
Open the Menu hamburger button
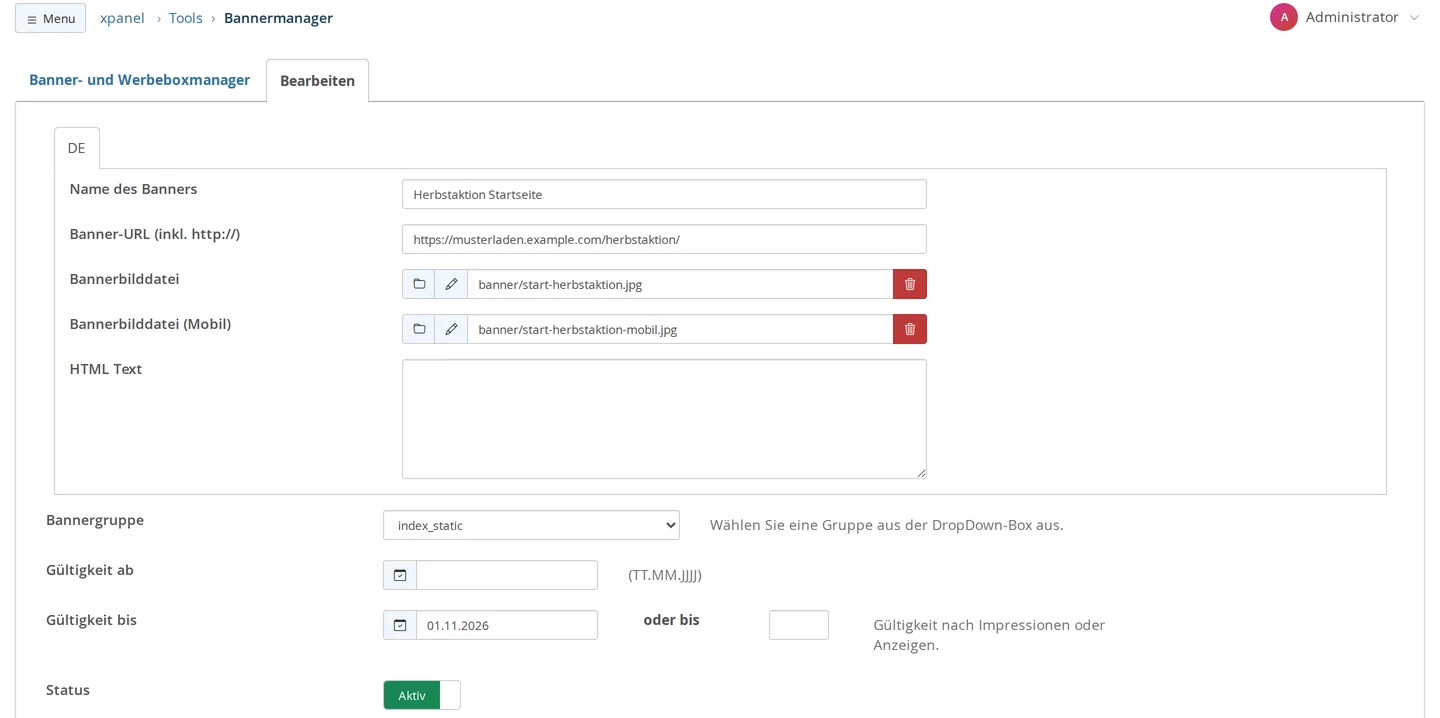(x=50, y=18)
